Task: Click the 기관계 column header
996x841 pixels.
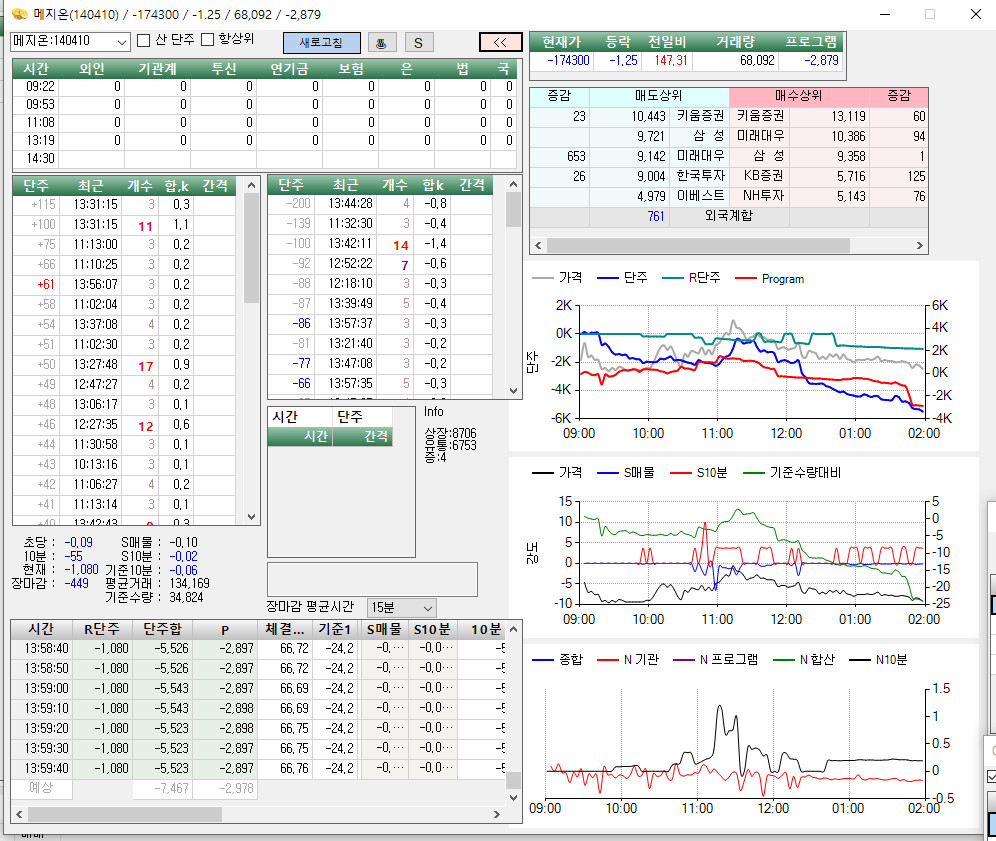Action: click(157, 69)
